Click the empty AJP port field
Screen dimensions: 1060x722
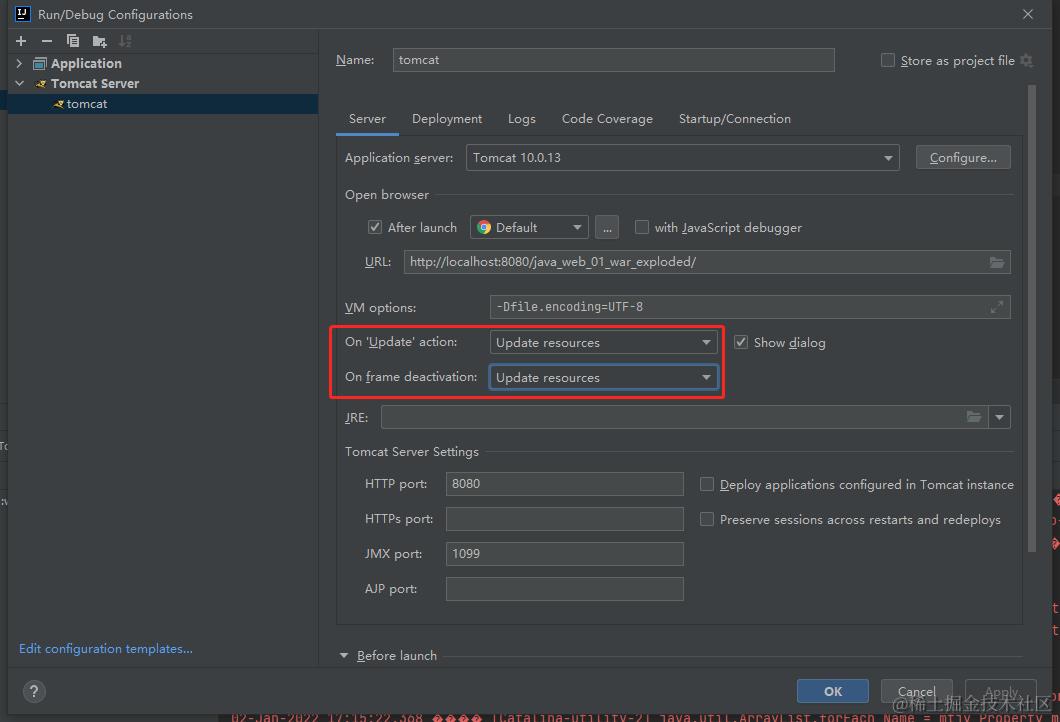(564, 589)
